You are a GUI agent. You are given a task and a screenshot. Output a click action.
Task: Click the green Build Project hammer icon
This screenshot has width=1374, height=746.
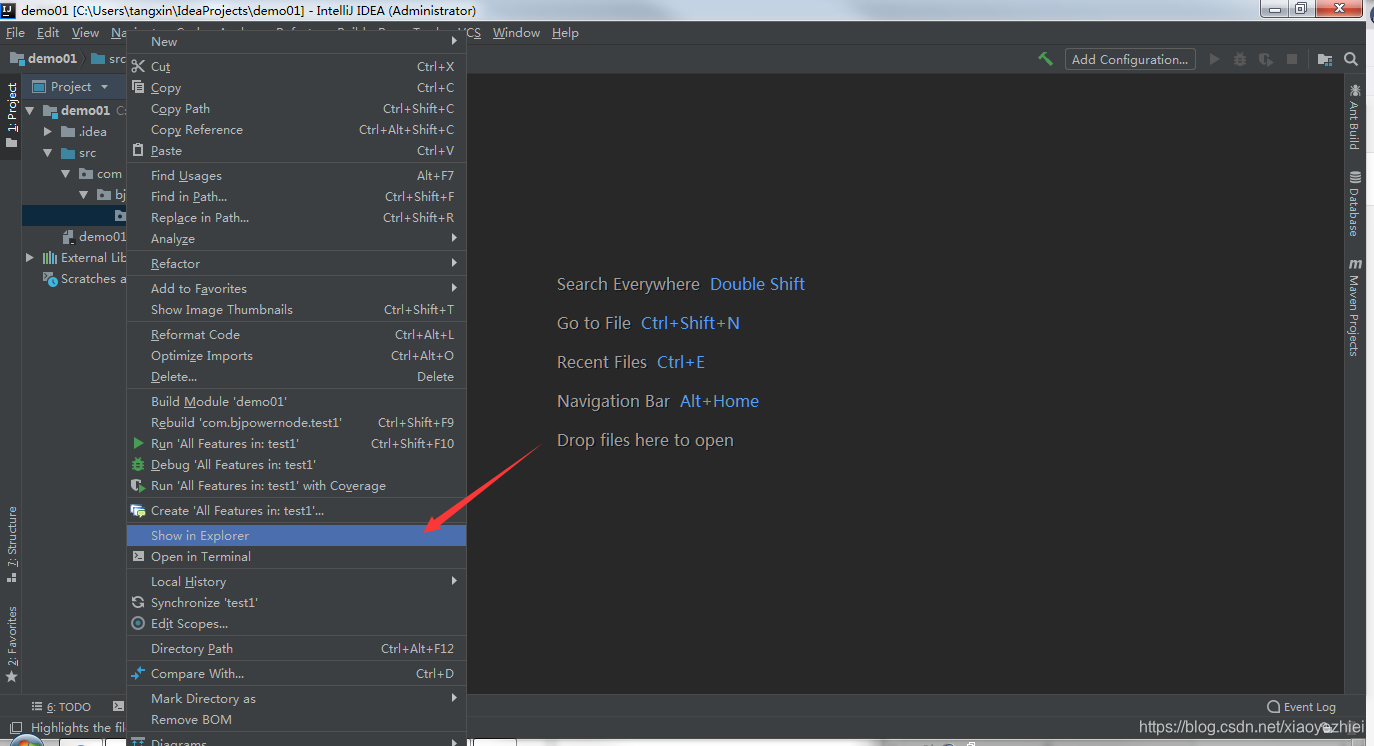(x=1045, y=59)
